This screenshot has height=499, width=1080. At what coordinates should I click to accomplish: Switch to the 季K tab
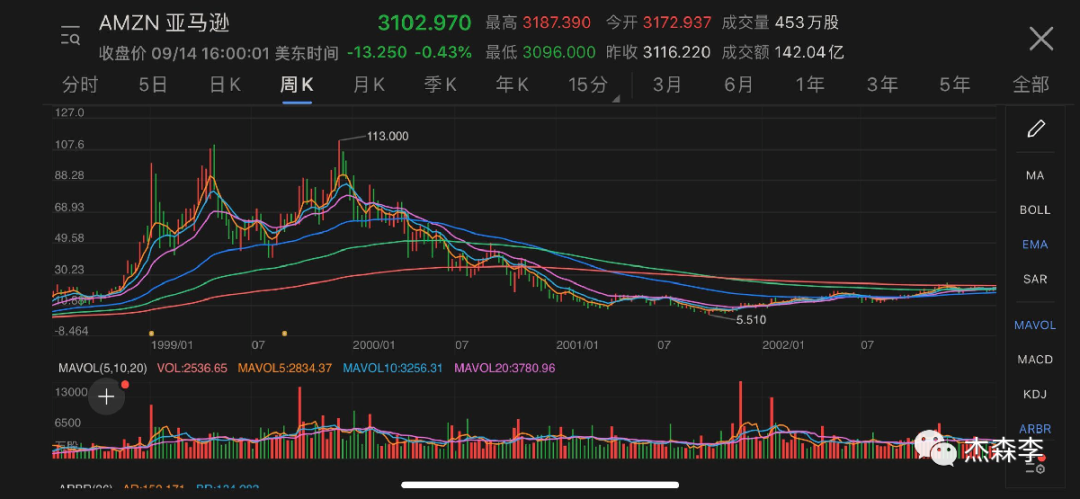(x=440, y=85)
